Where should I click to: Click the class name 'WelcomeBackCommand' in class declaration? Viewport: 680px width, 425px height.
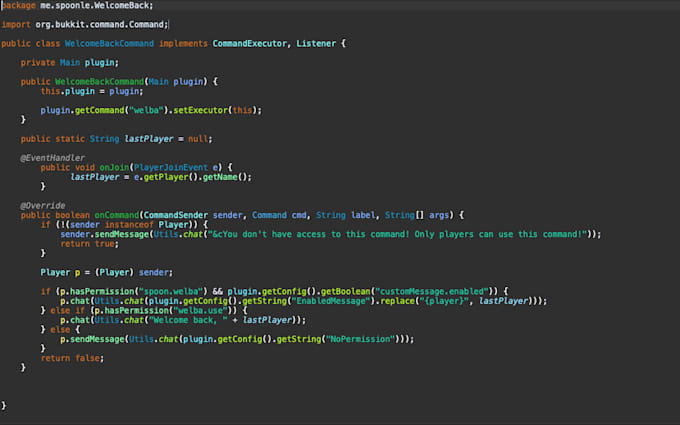pyautogui.click(x=109, y=44)
